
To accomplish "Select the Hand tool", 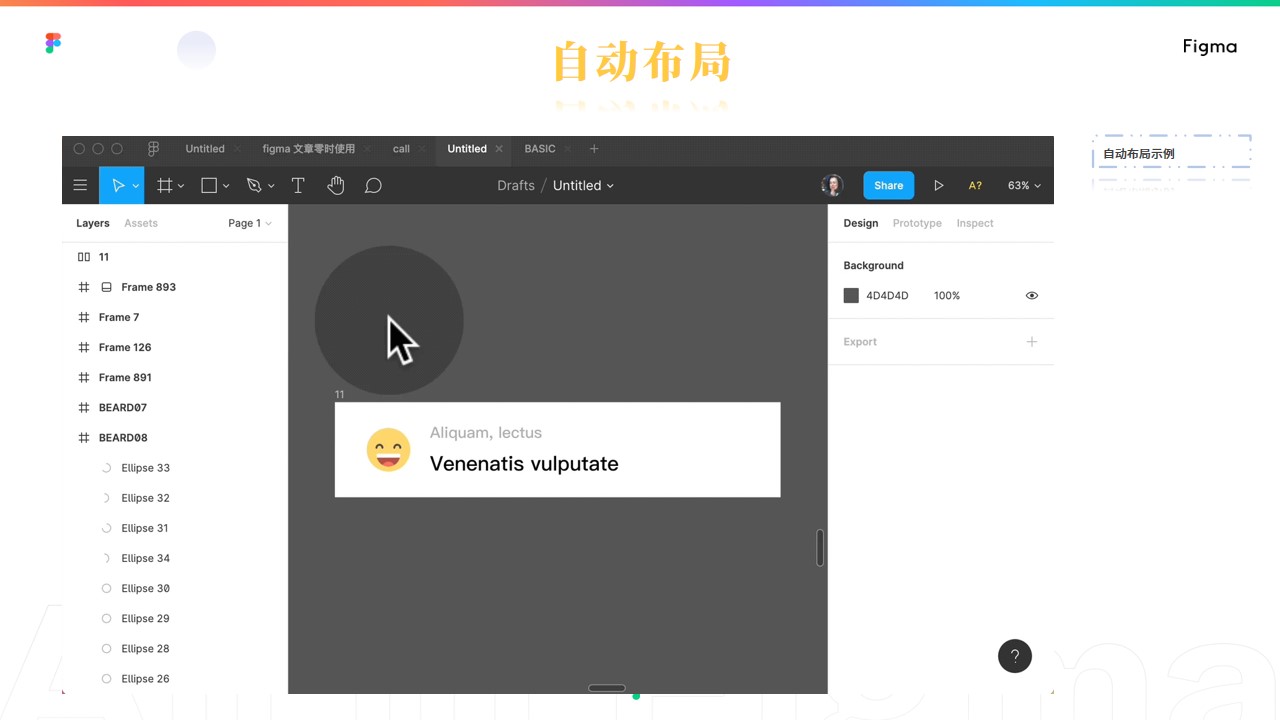I will click(x=336, y=186).
